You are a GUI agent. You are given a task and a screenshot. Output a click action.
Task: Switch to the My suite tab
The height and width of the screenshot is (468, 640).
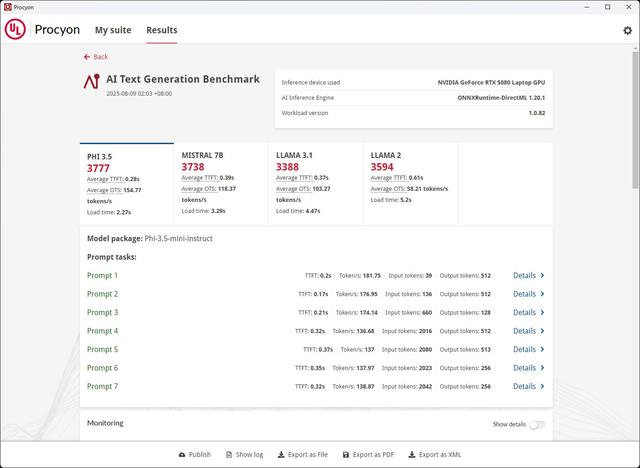click(x=113, y=30)
